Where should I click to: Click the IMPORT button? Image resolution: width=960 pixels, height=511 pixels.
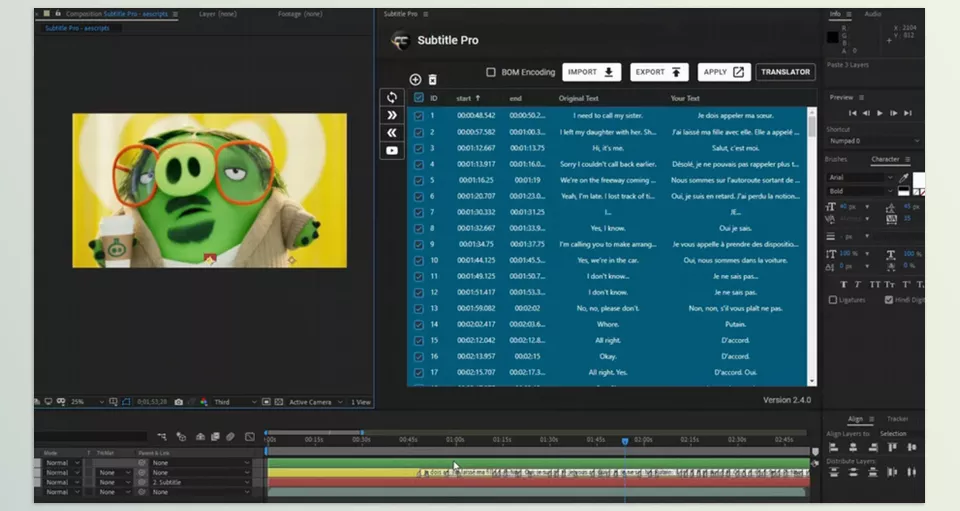point(591,72)
